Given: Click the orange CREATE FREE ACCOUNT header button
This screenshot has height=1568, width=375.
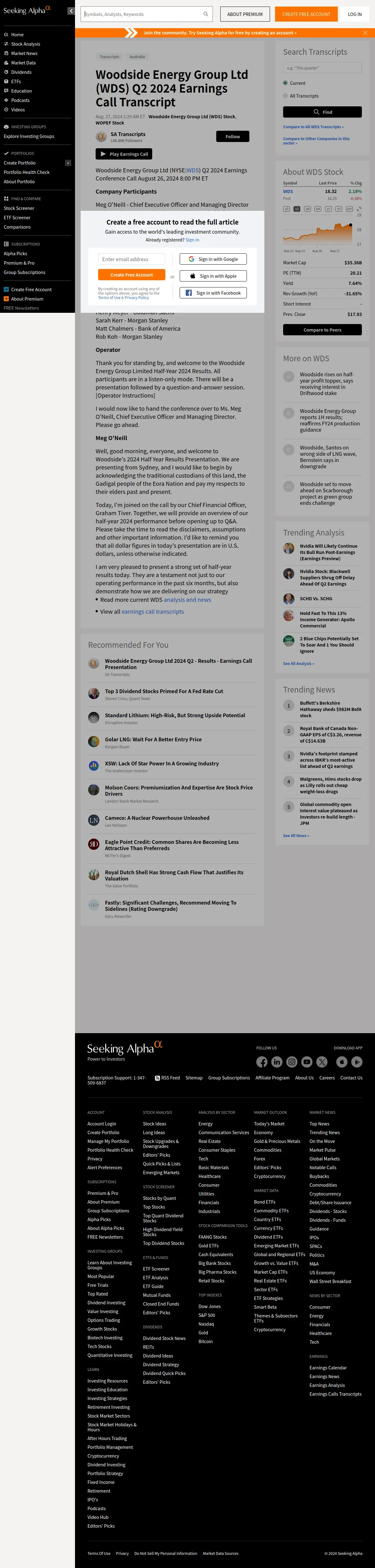Looking at the screenshot, I should 306,14.
